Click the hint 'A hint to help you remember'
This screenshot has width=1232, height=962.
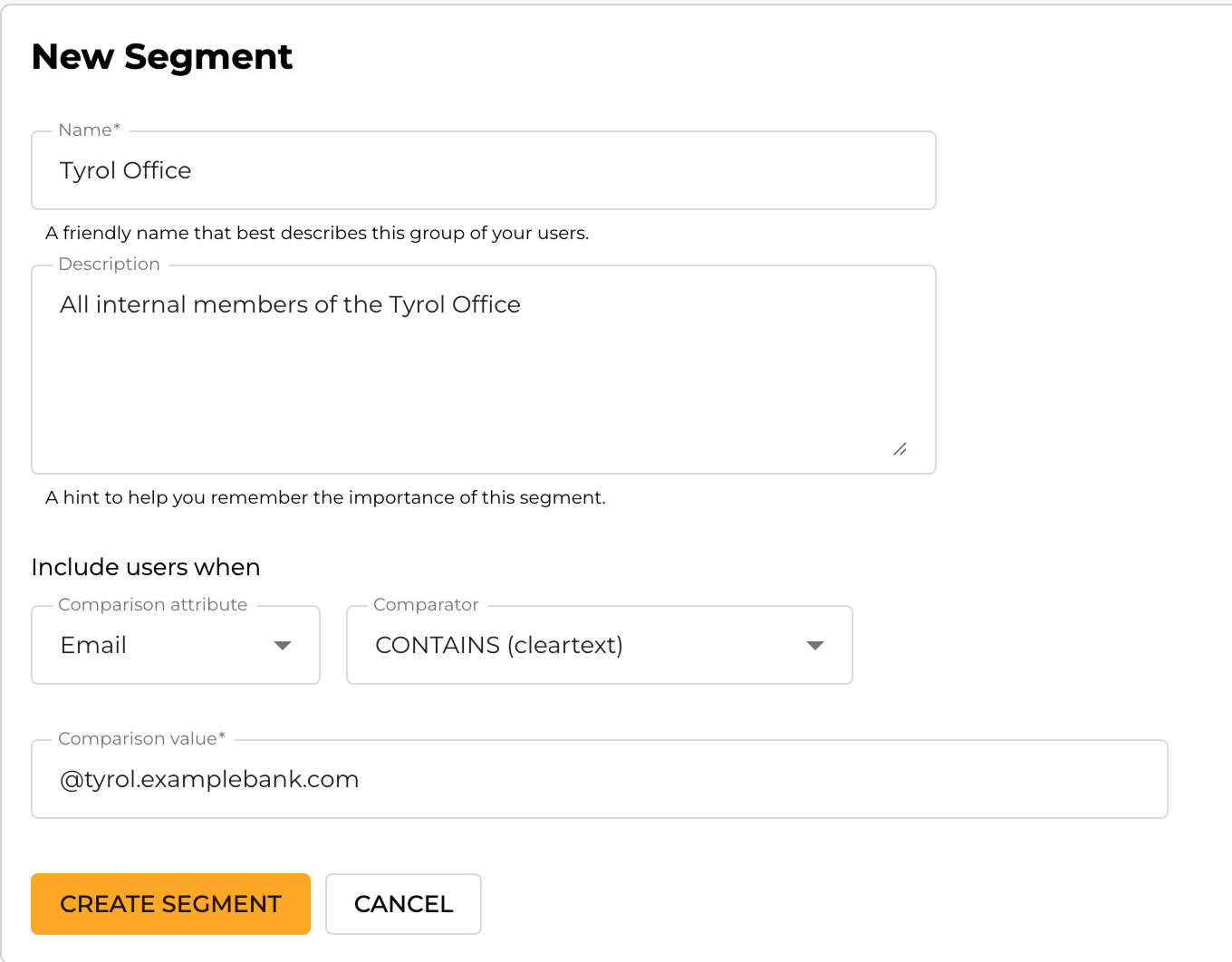click(x=325, y=497)
